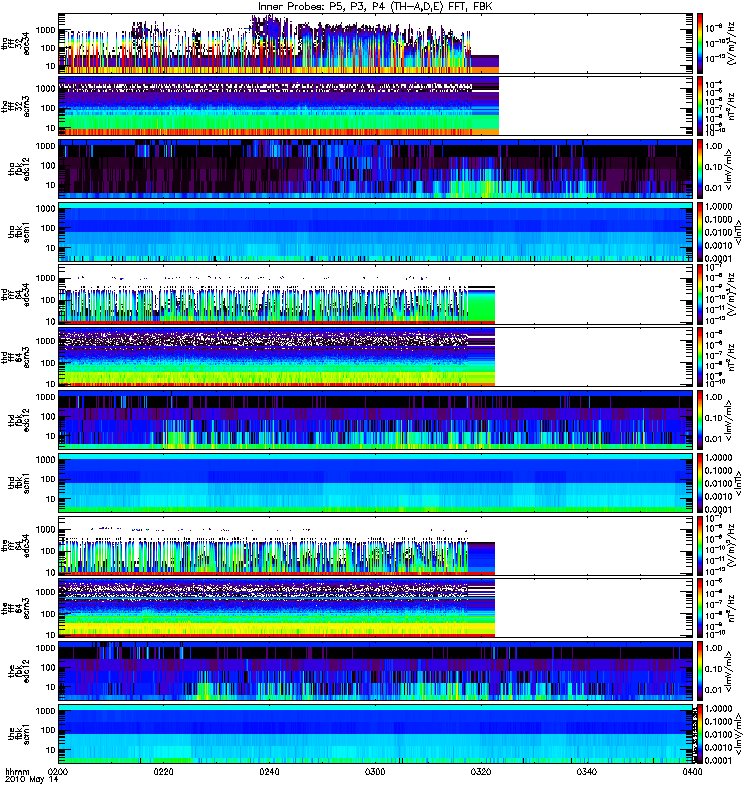Select the tha fff 32 edc34 spectrogram panel
The image size is (750, 800).
376,43
